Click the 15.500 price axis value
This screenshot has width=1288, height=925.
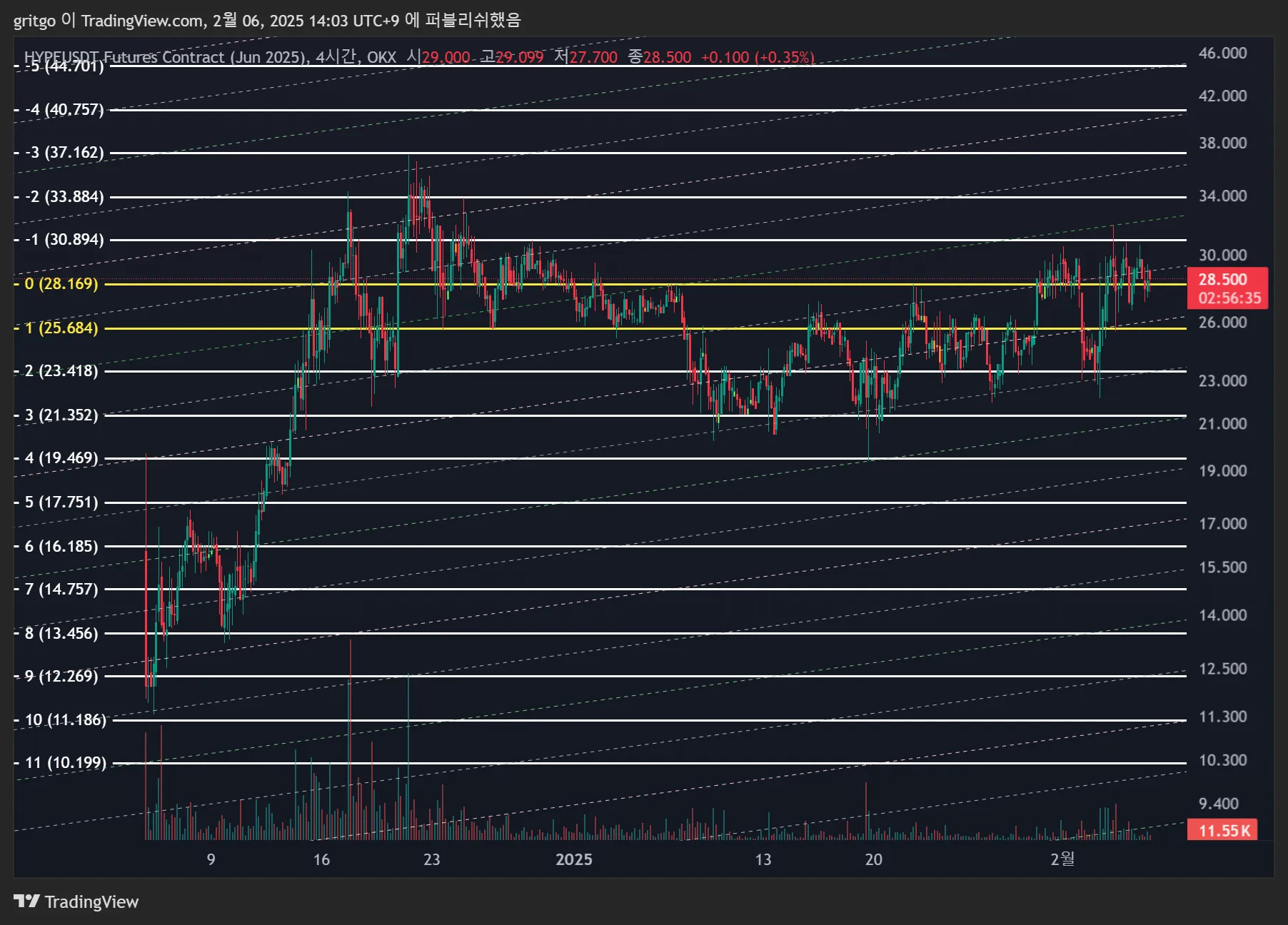point(1222,567)
